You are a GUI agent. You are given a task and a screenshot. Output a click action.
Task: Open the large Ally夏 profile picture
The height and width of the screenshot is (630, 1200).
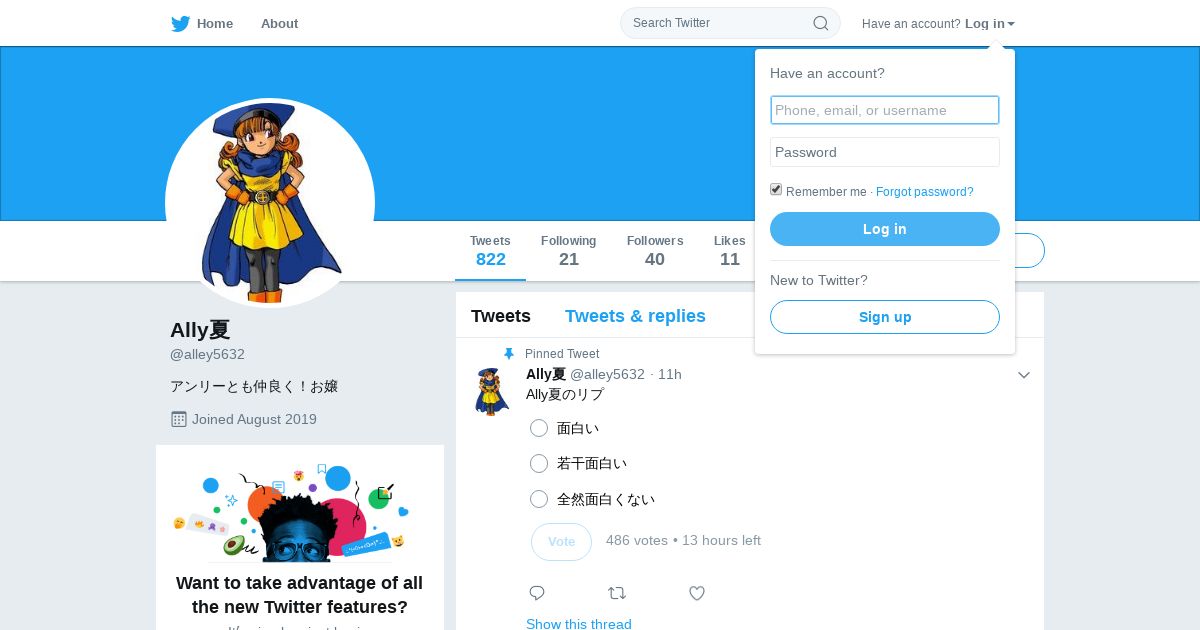(x=270, y=203)
